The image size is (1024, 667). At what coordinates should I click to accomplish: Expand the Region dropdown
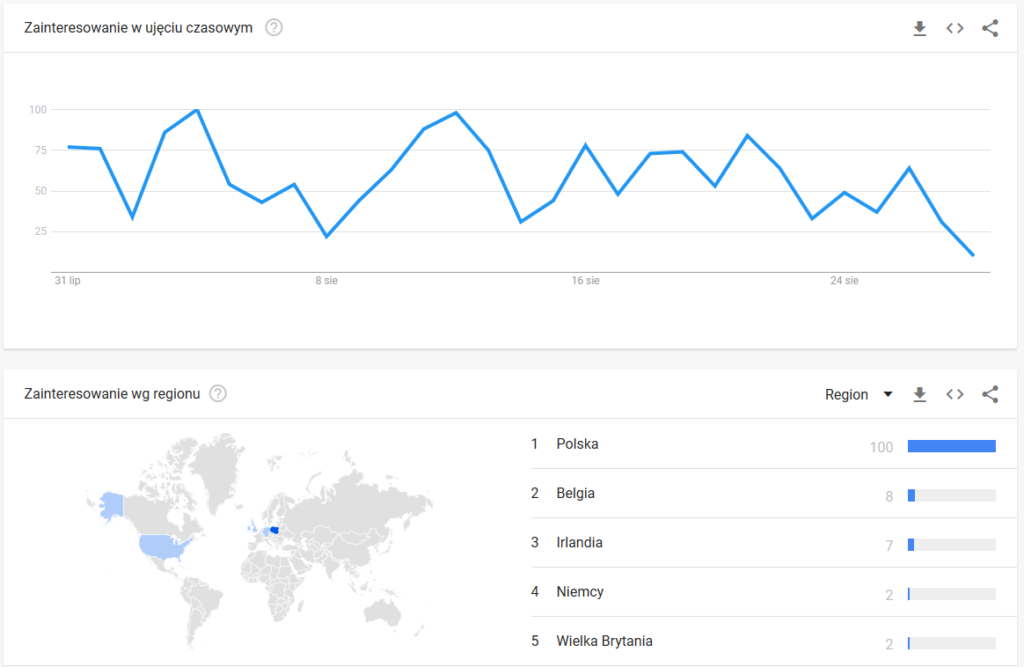[858, 394]
